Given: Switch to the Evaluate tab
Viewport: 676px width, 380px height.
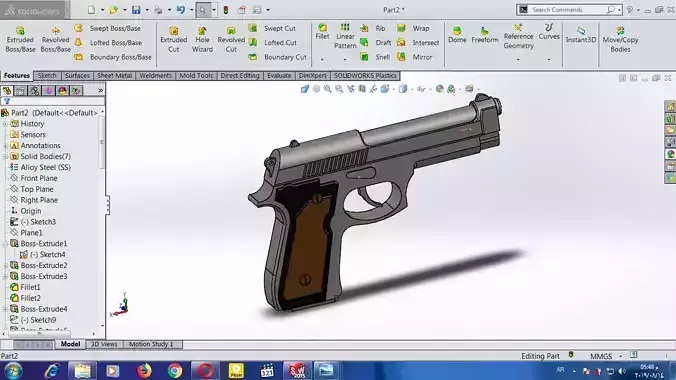Looking at the screenshot, I should 279,75.
